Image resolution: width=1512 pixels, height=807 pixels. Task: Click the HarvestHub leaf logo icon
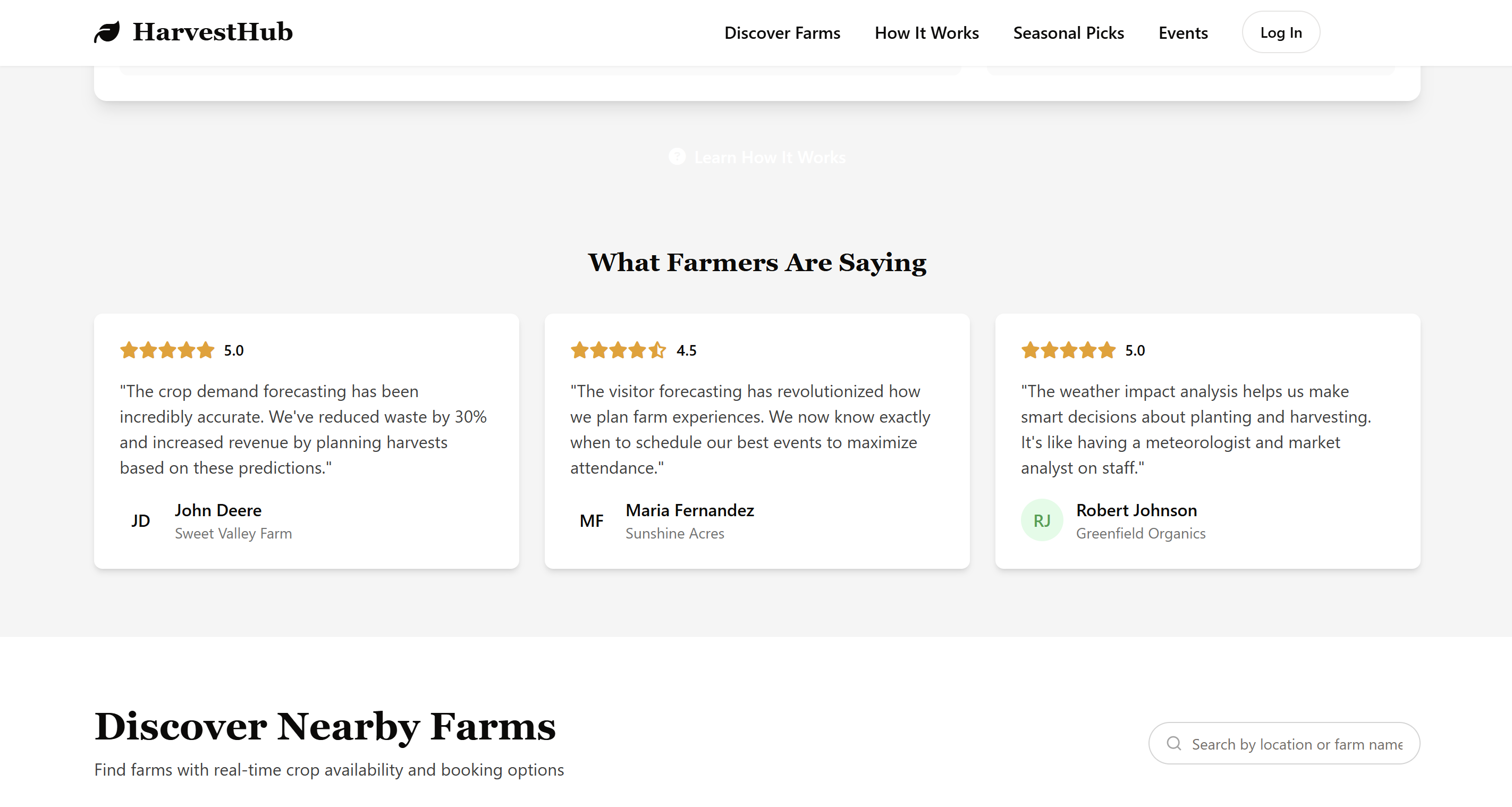pyautogui.click(x=107, y=32)
